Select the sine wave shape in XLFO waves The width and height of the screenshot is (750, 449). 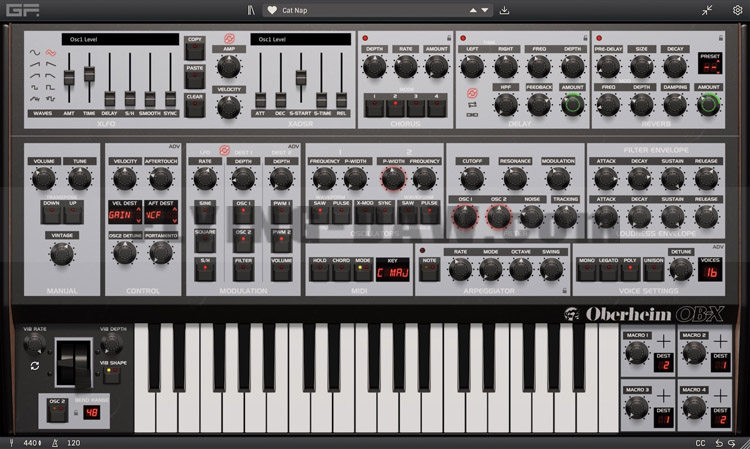click(x=35, y=52)
